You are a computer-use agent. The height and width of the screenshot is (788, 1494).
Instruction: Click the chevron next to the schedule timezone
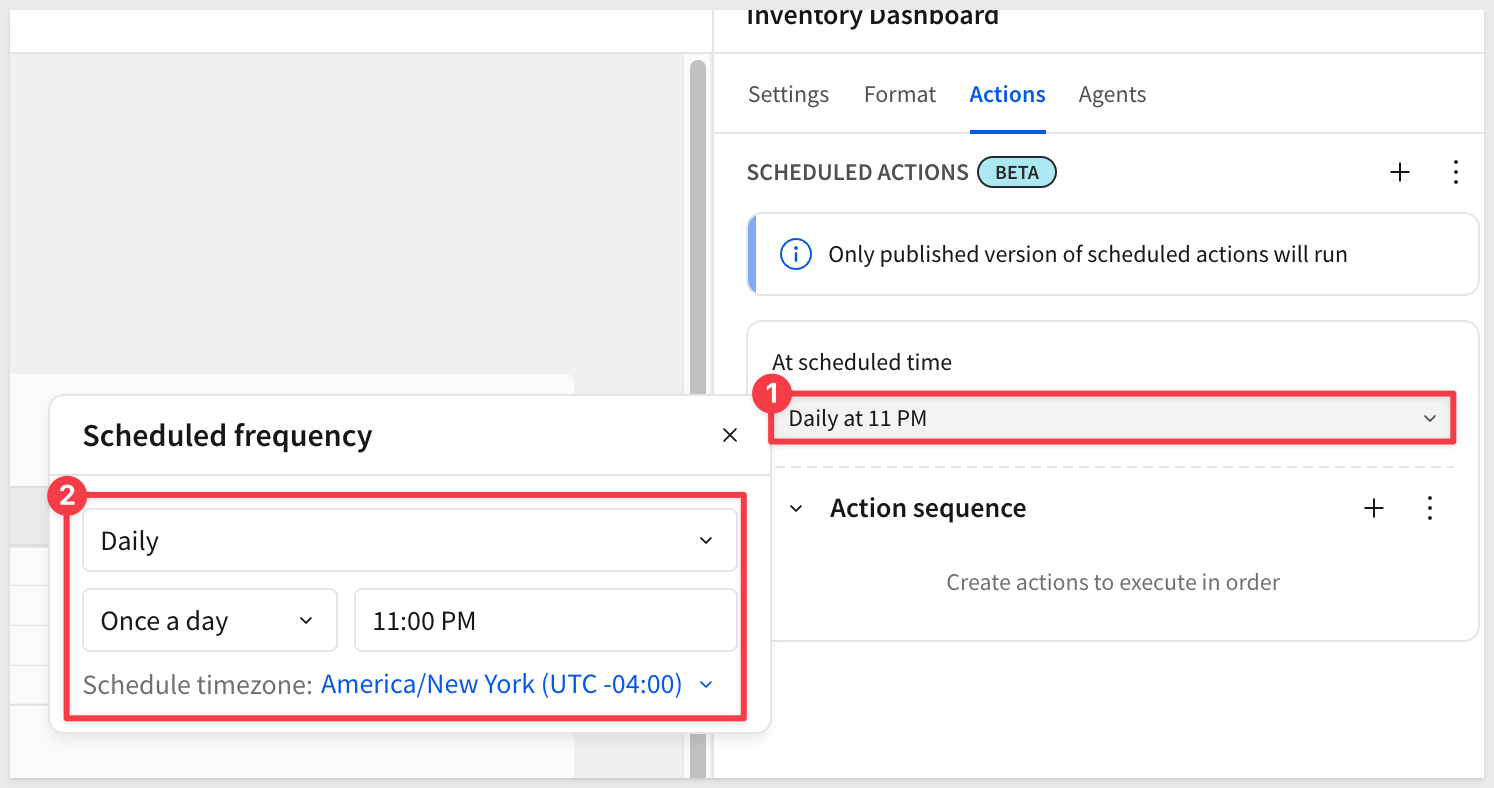coord(707,685)
